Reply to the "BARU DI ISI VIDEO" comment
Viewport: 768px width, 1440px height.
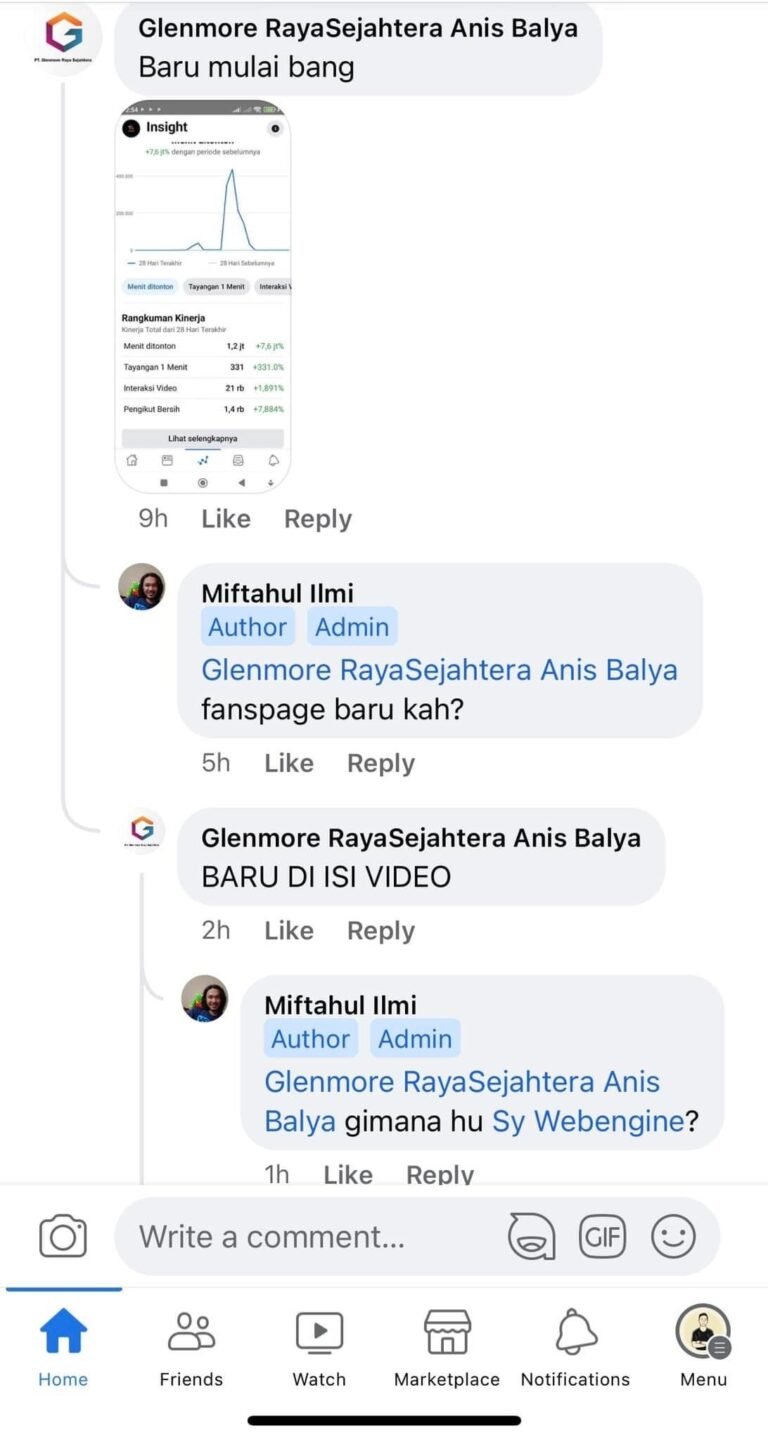pos(381,931)
